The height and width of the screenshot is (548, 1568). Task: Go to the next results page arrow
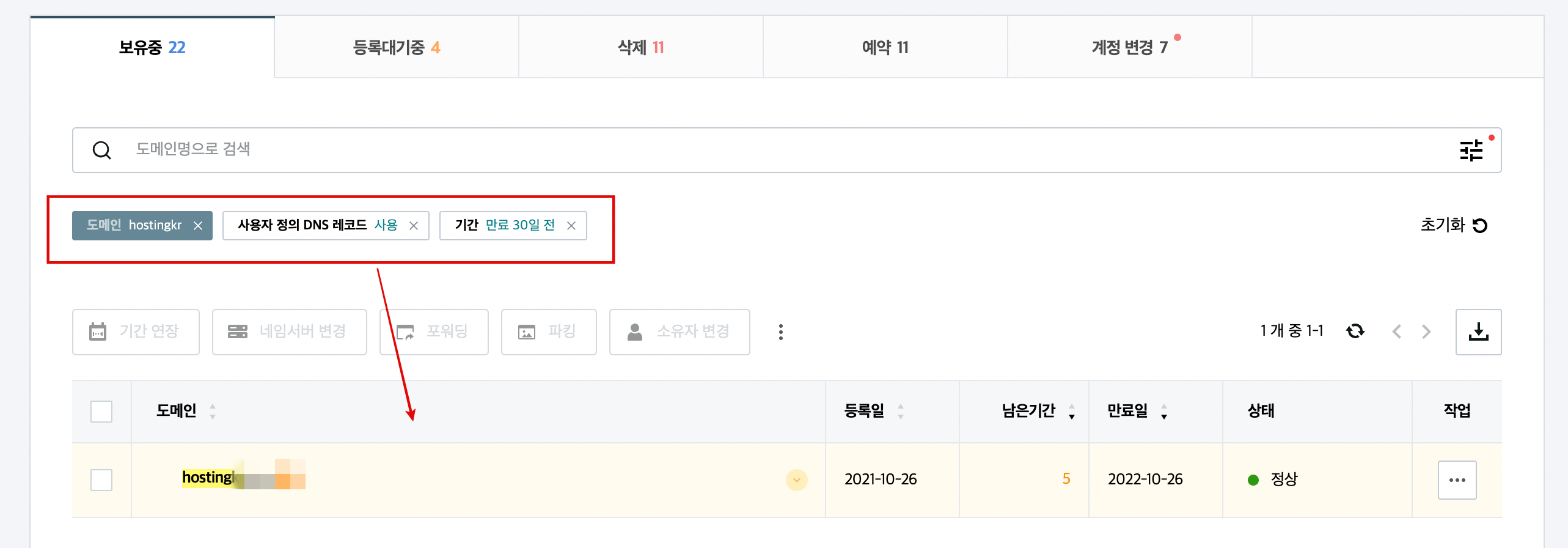tap(1426, 331)
